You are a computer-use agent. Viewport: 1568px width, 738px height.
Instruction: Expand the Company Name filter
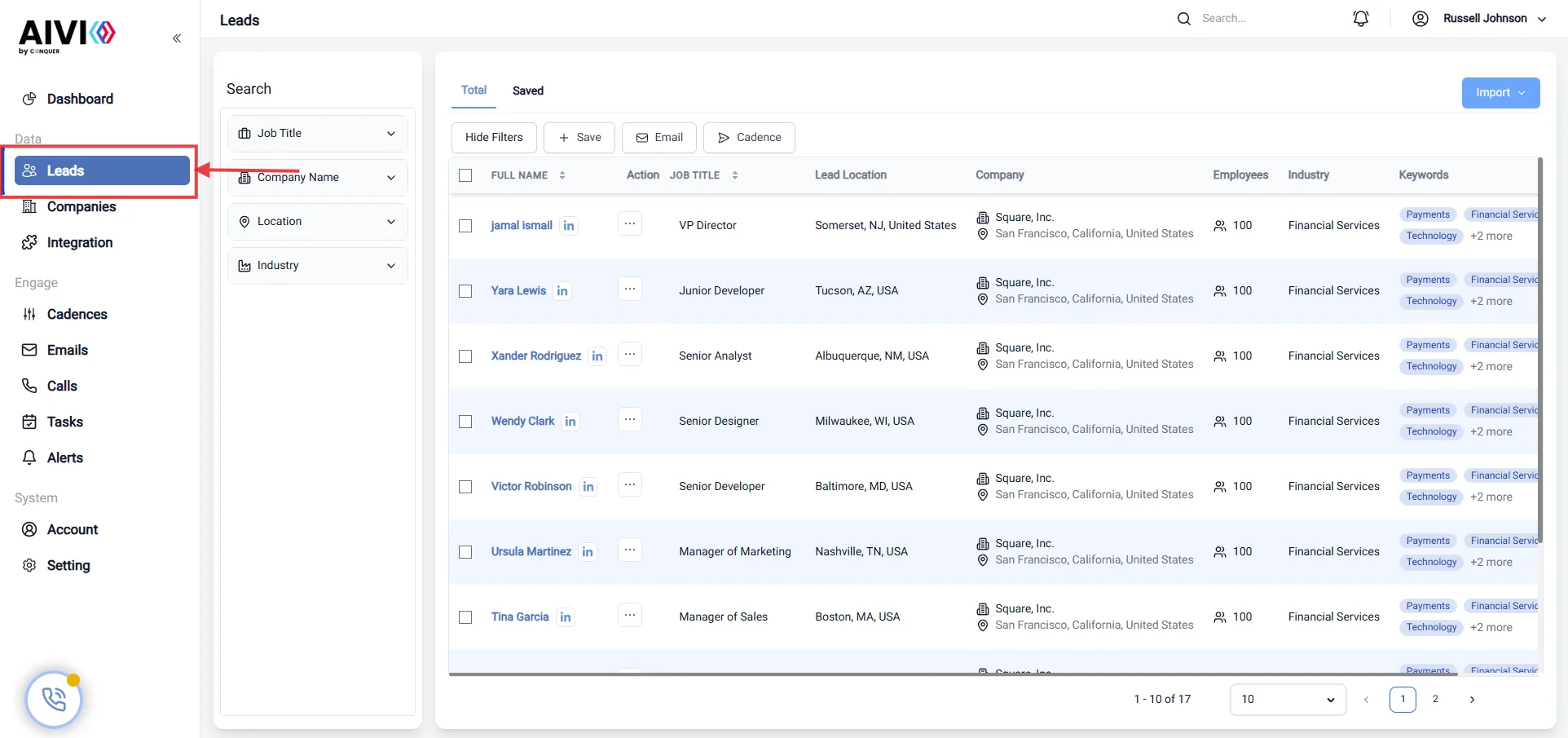[318, 177]
